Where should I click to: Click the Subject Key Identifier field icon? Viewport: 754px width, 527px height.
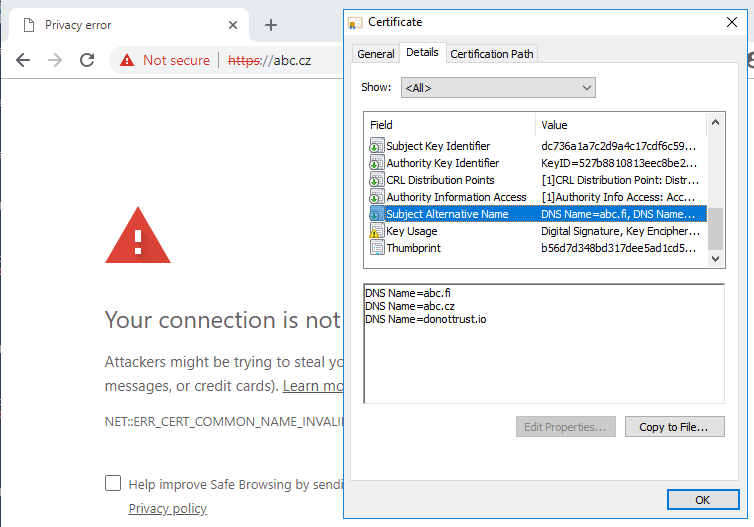point(377,146)
